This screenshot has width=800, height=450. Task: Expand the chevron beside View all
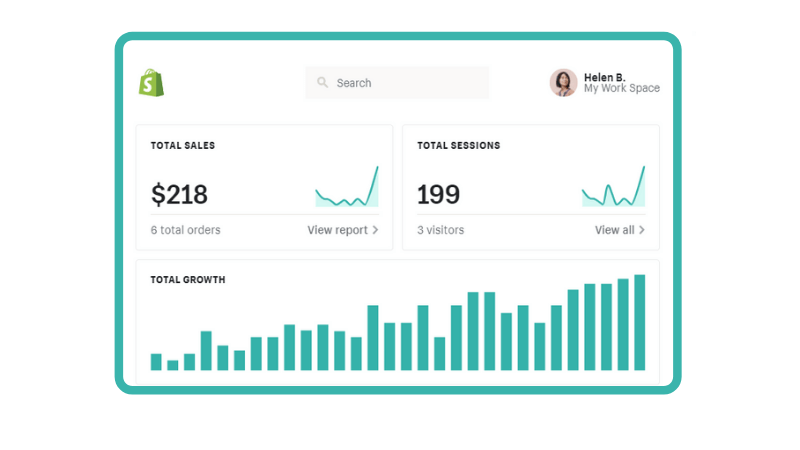(x=641, y=230)
